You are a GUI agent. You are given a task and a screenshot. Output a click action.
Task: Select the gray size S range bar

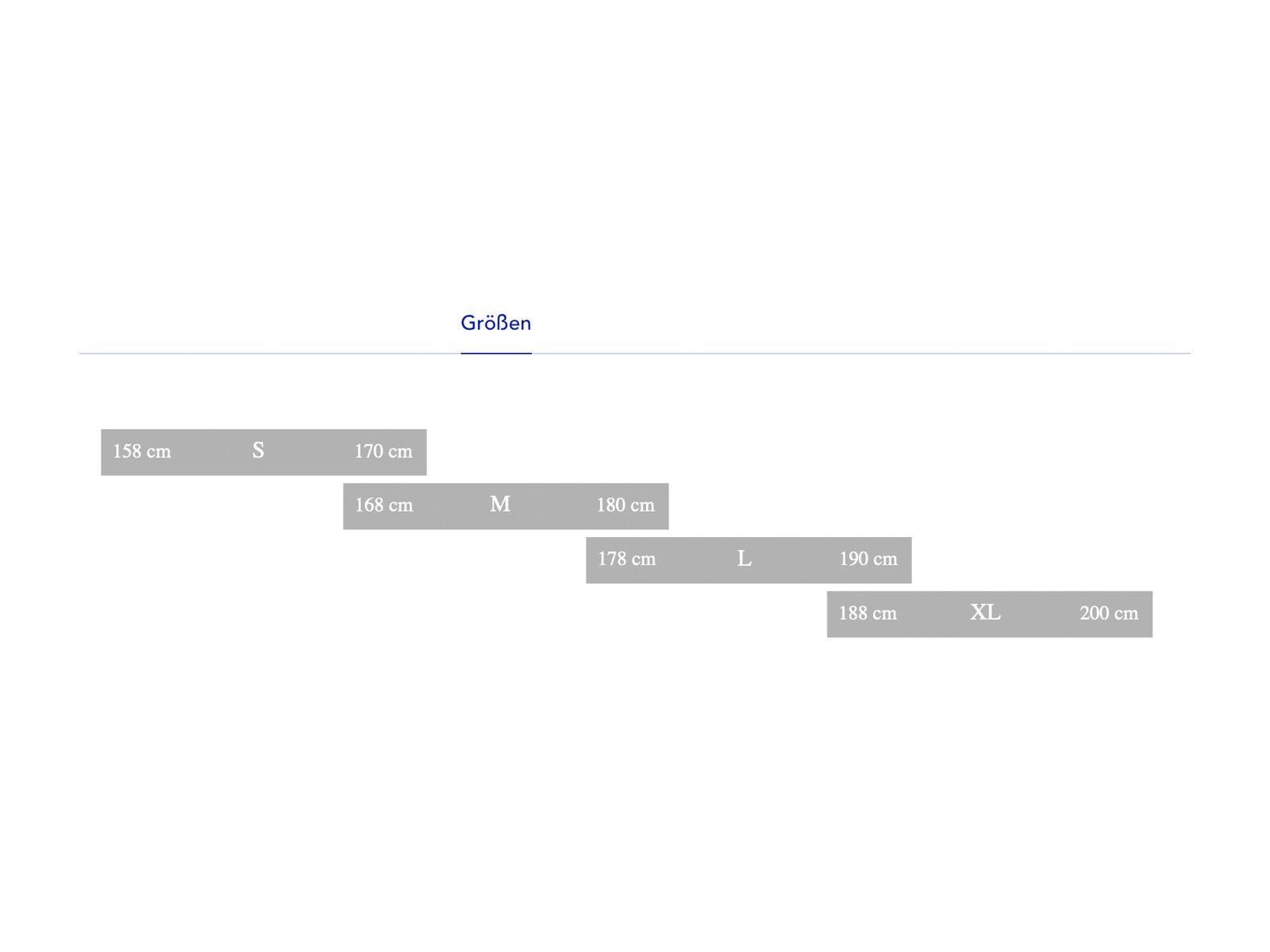point(208,465)
